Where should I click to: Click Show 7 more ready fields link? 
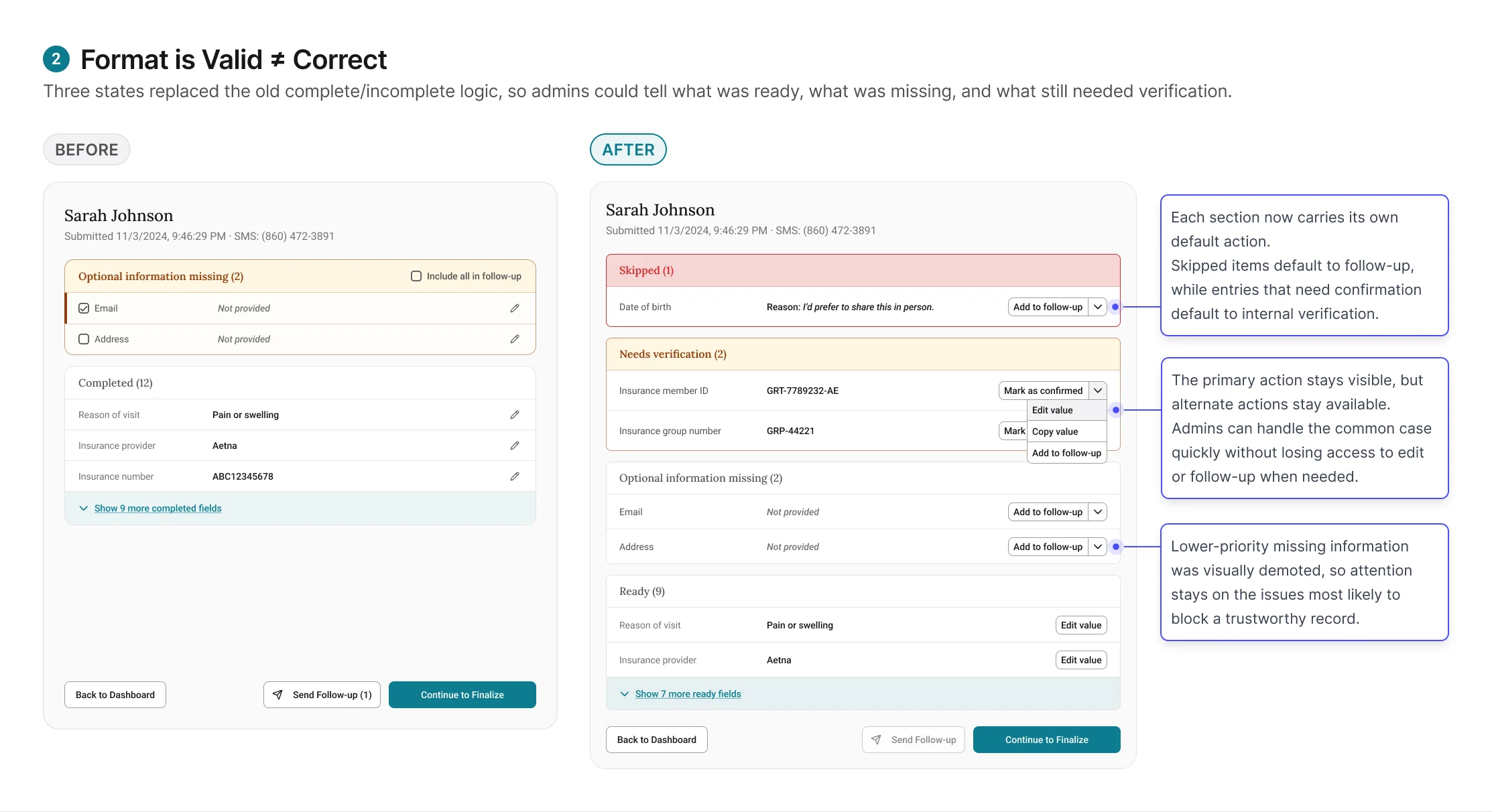pyautogui.click(x=688, y=694)
